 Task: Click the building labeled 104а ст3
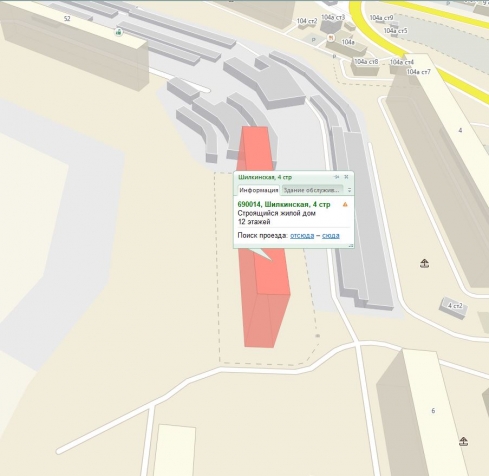pos(332,23)
